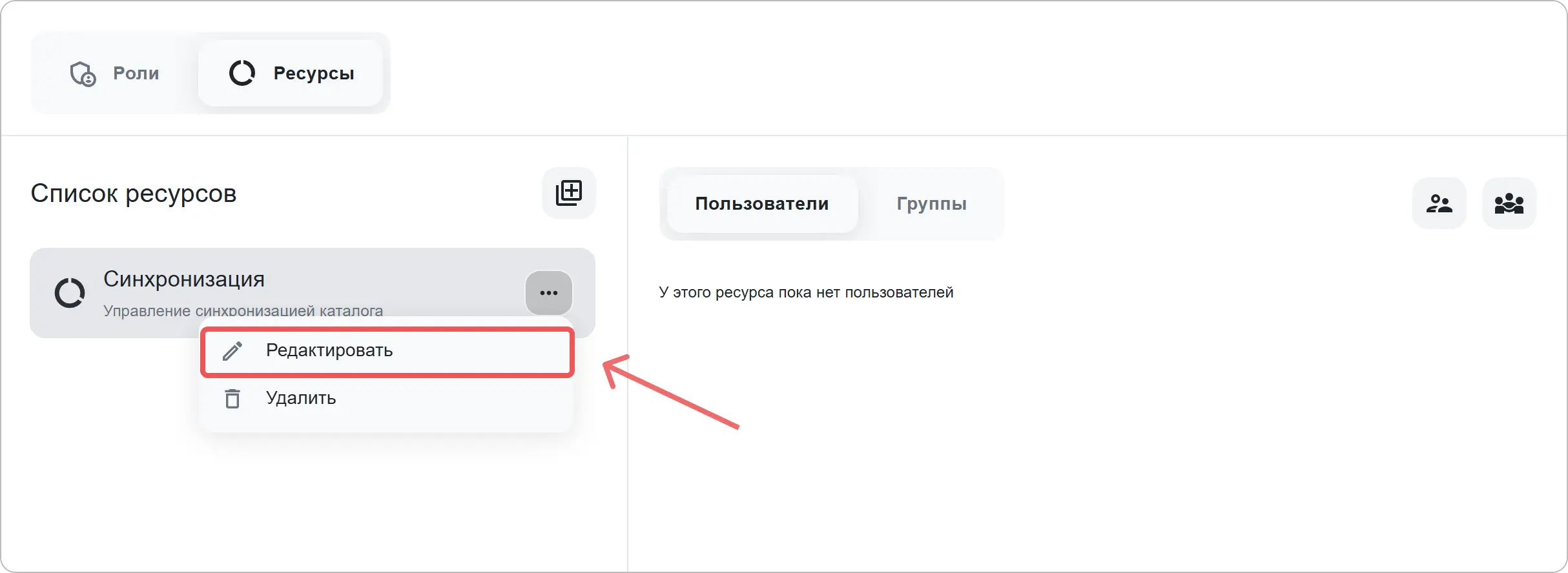Choose Удалить from the context menu
1568x573 pixels.
(387, 398)
